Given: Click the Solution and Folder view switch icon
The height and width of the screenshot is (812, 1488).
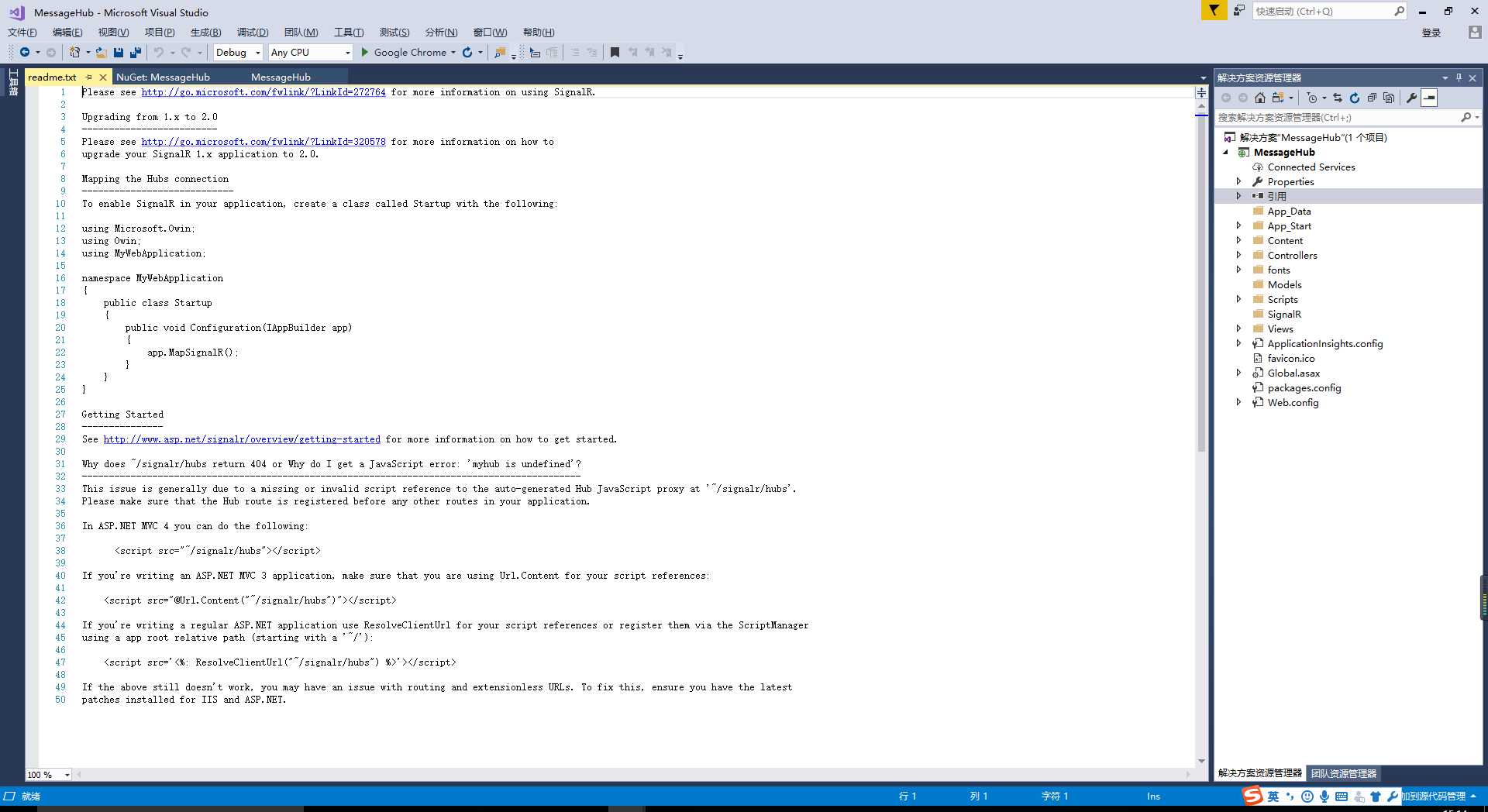Looking at the screenshot, I should (1277, 98).
